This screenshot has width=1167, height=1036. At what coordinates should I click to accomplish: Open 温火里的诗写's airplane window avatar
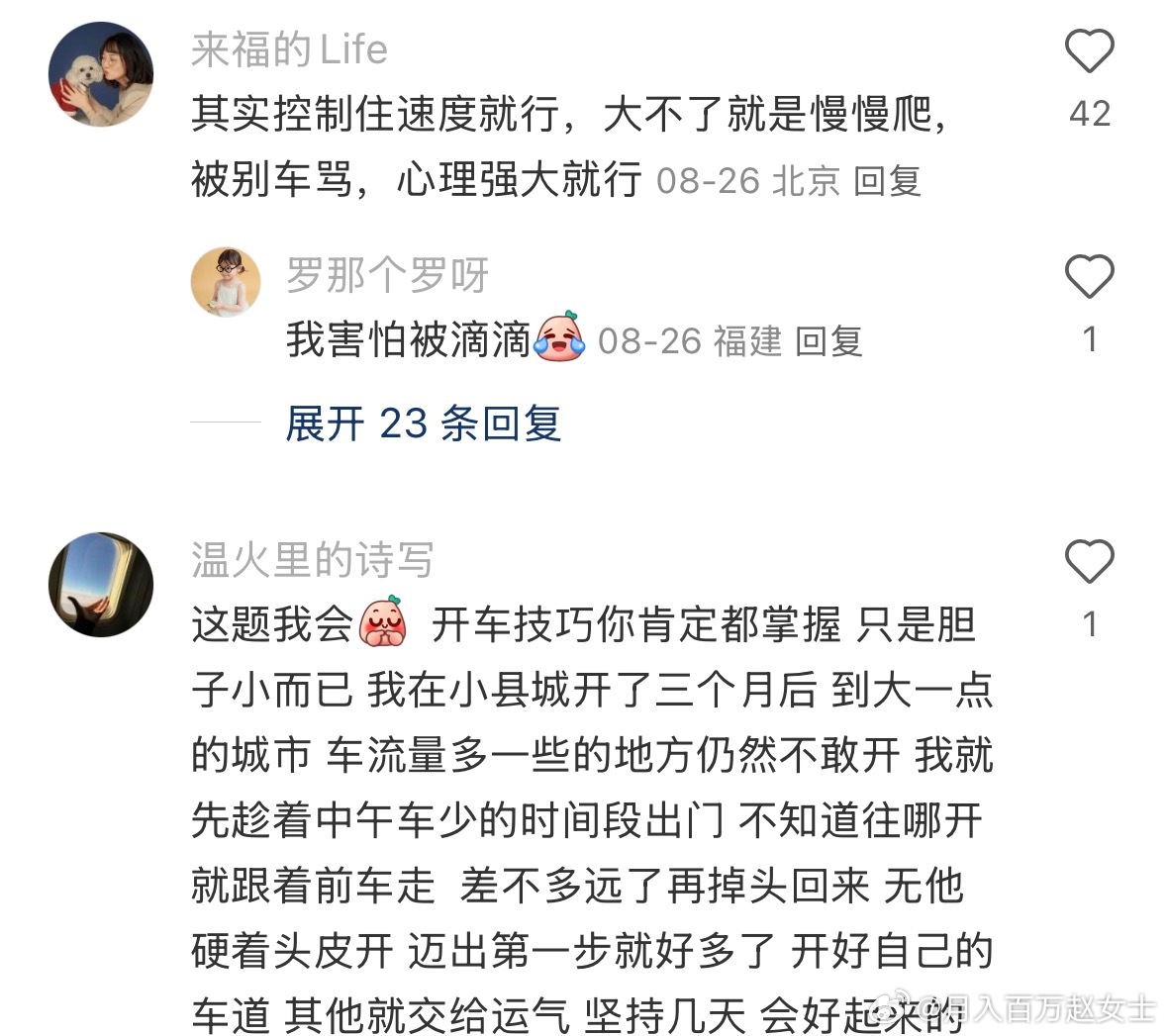101,584
